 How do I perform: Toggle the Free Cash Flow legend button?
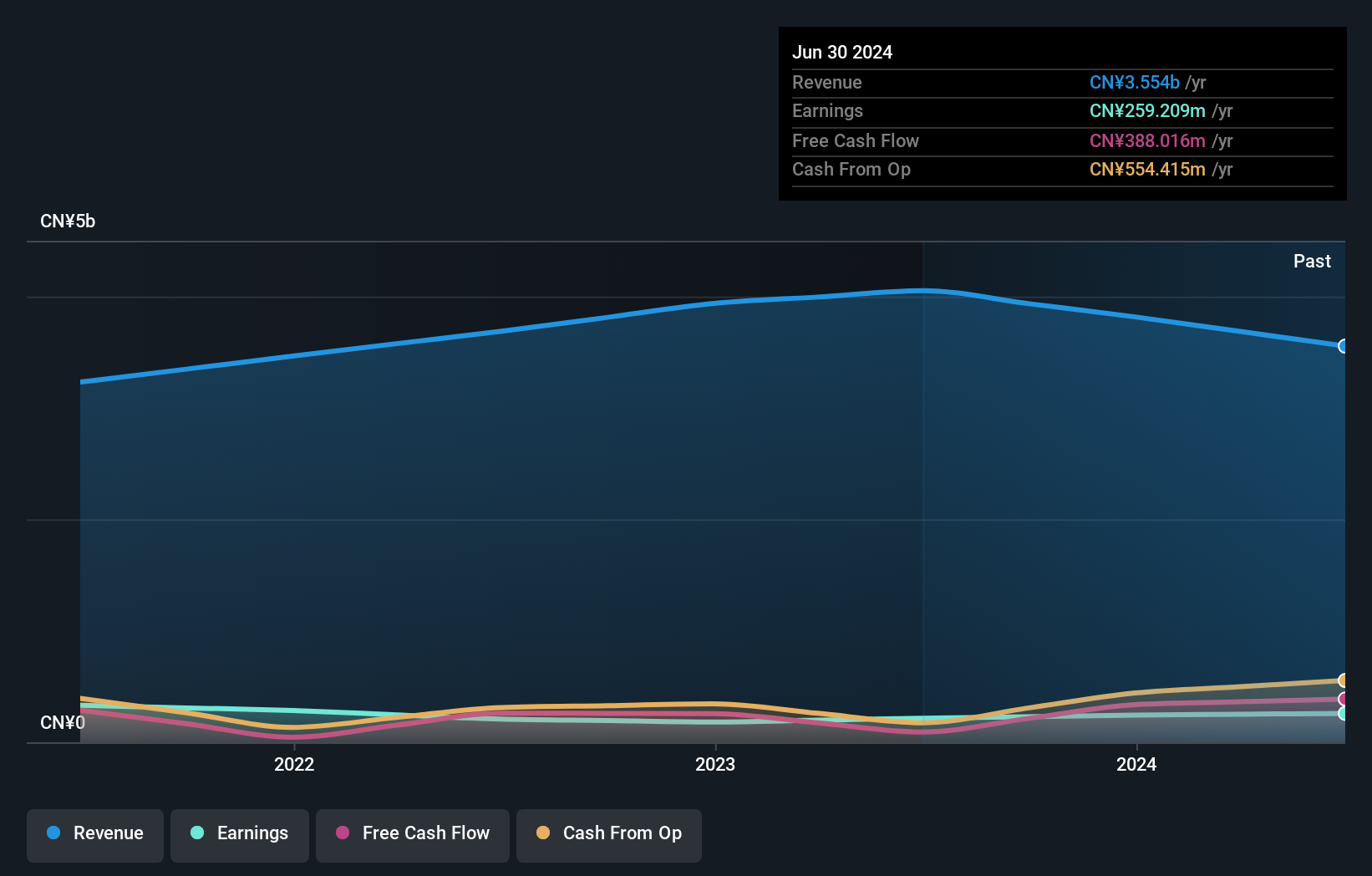coord(413,835)
